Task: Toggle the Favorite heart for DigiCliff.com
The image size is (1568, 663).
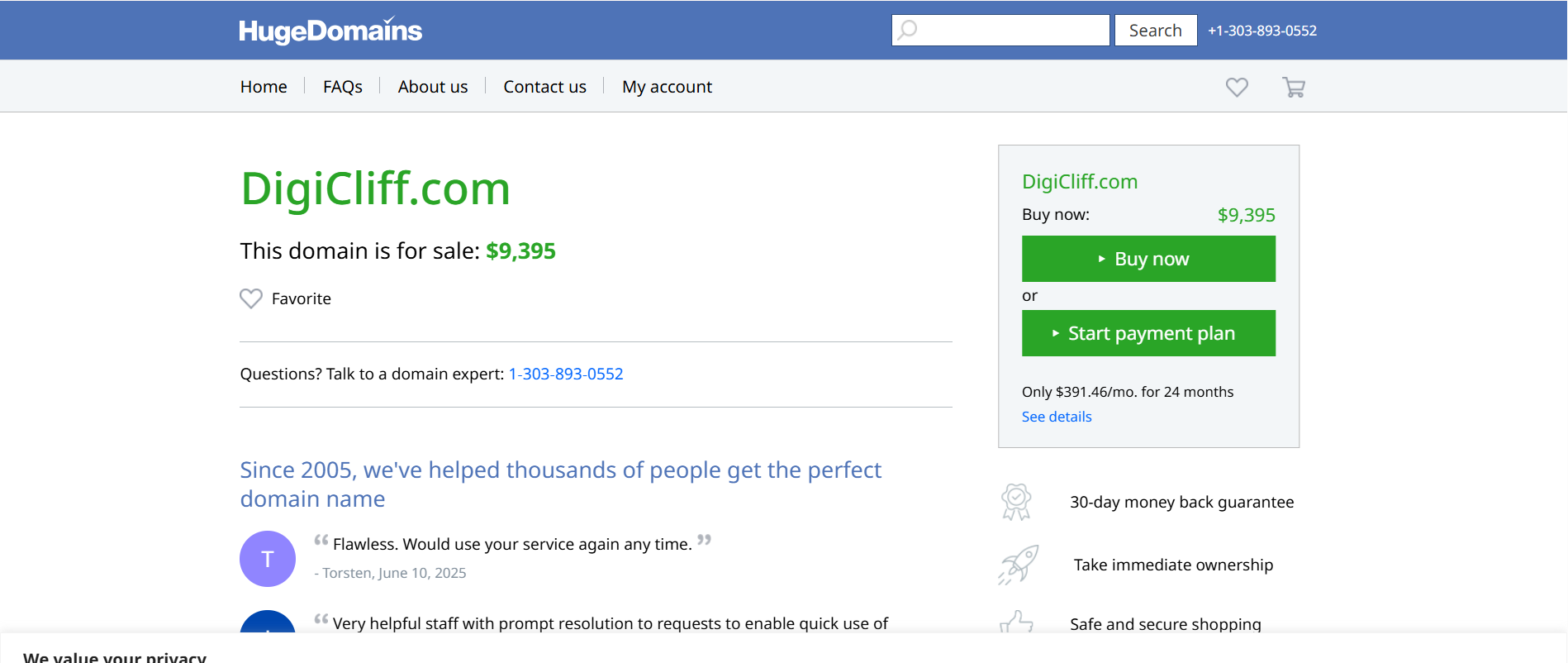Action: [x=251, y=298]
